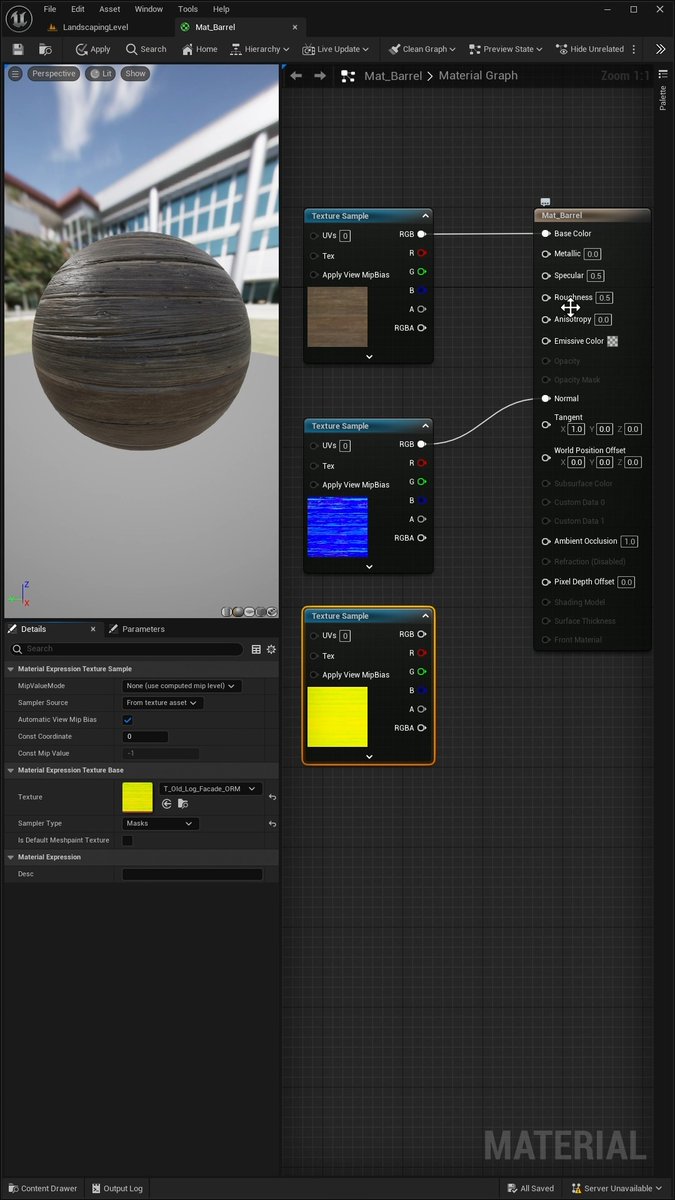Browse to asset in Content Browser toolbar icon
The image size is (675, 1200).
pyautogui.click(x=46, y=49)
